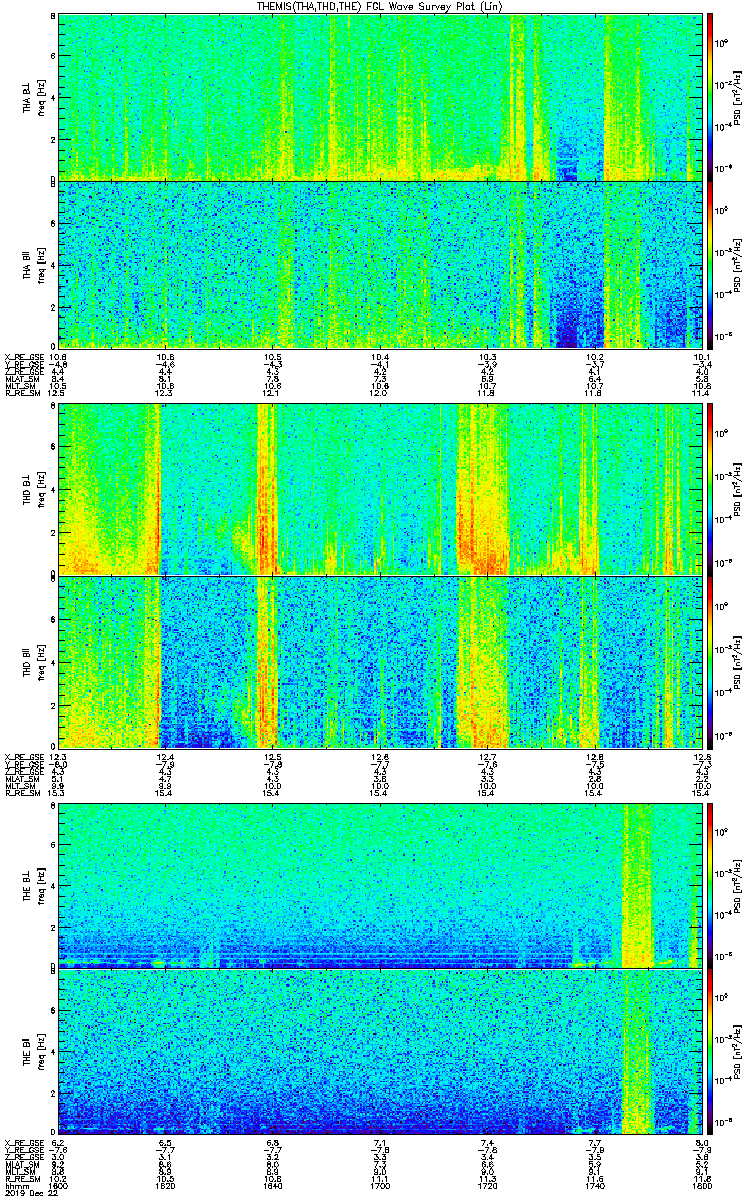Click the THD B∥ PSD color bar

711,661
